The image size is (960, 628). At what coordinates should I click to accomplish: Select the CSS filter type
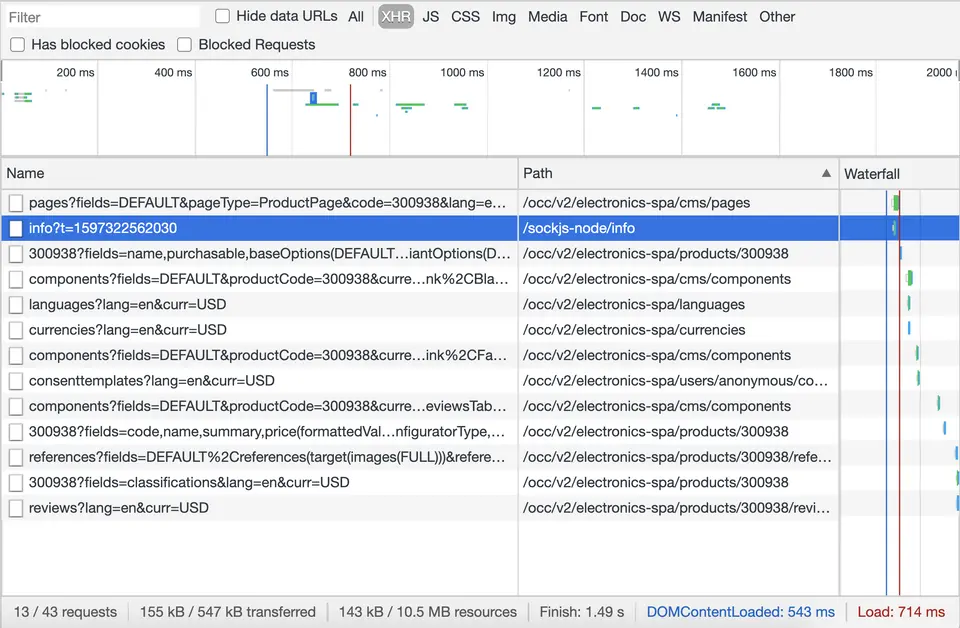point(465,17)
